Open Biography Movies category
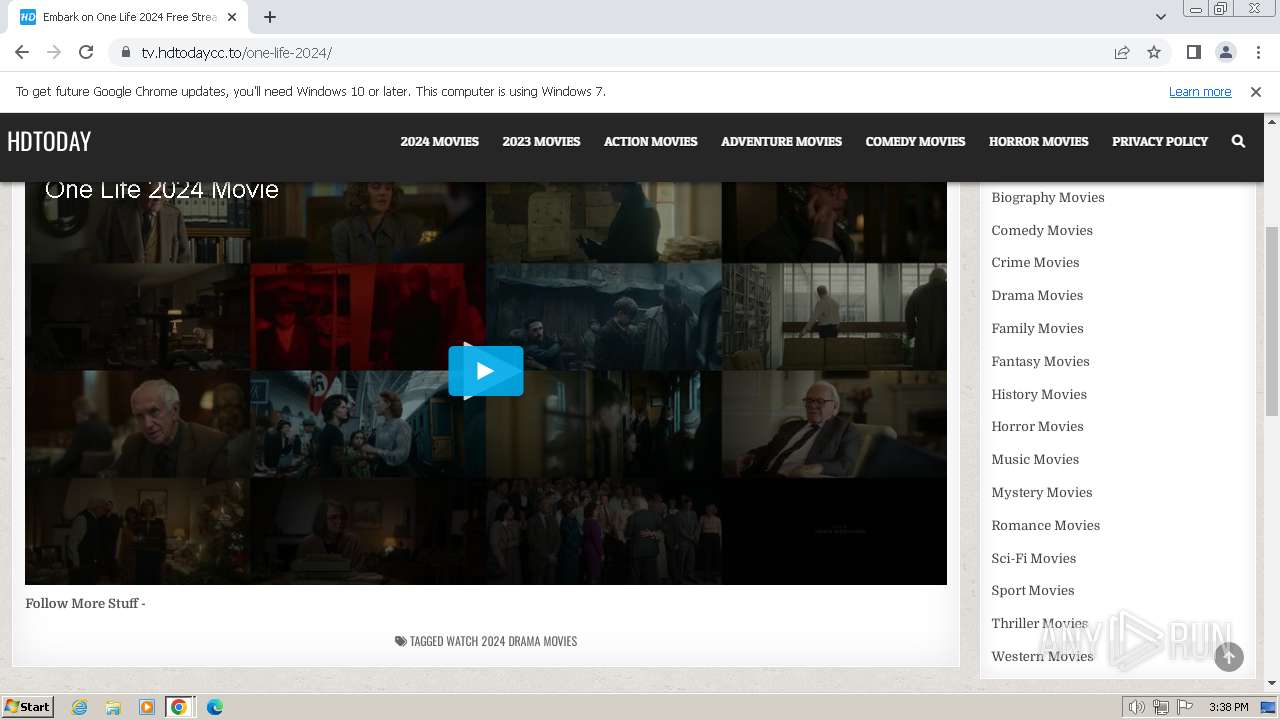The width and height of the screenshot is (1280, 720). point(1048,197)
